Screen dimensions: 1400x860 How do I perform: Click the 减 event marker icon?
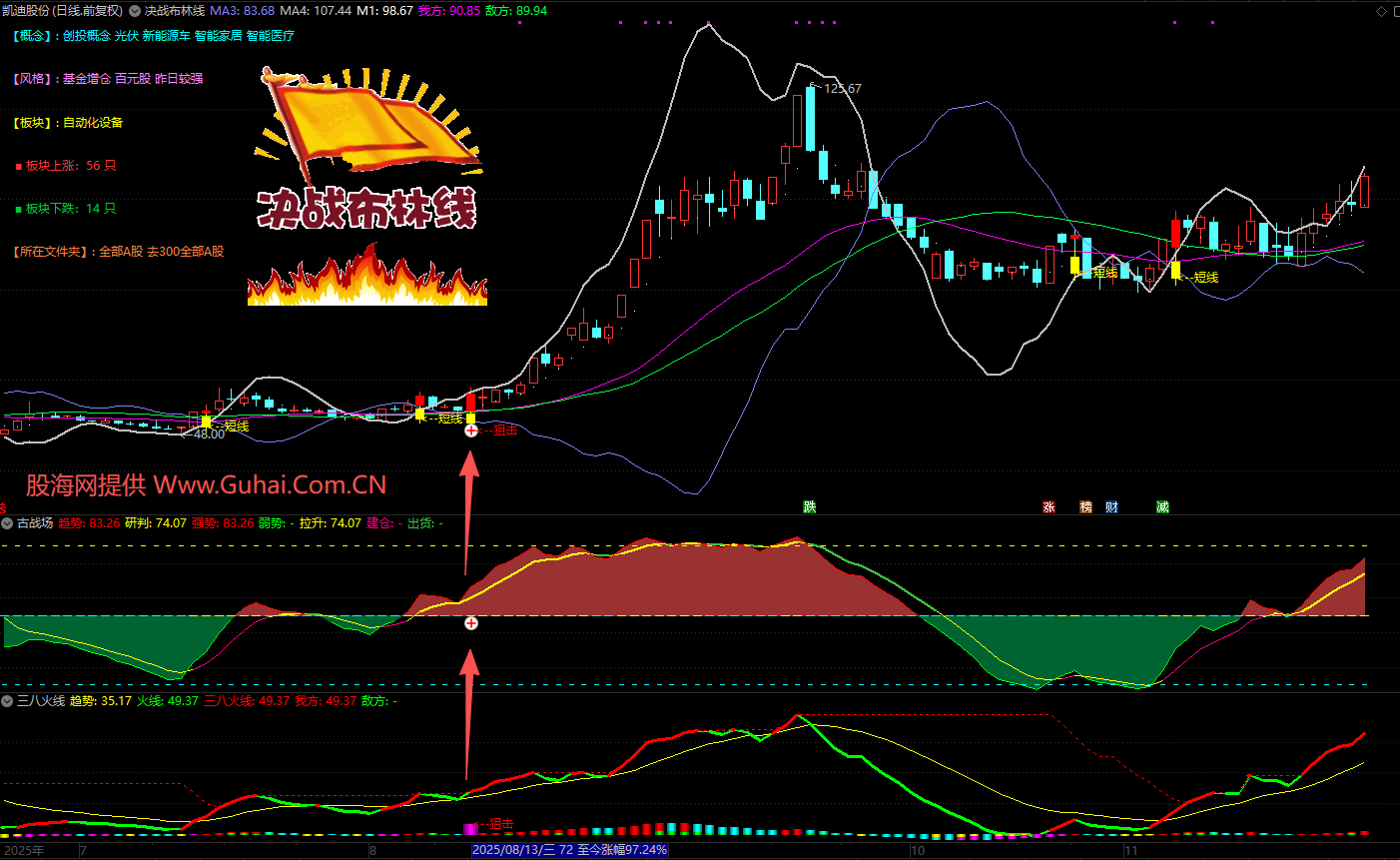click(1162, 507)
